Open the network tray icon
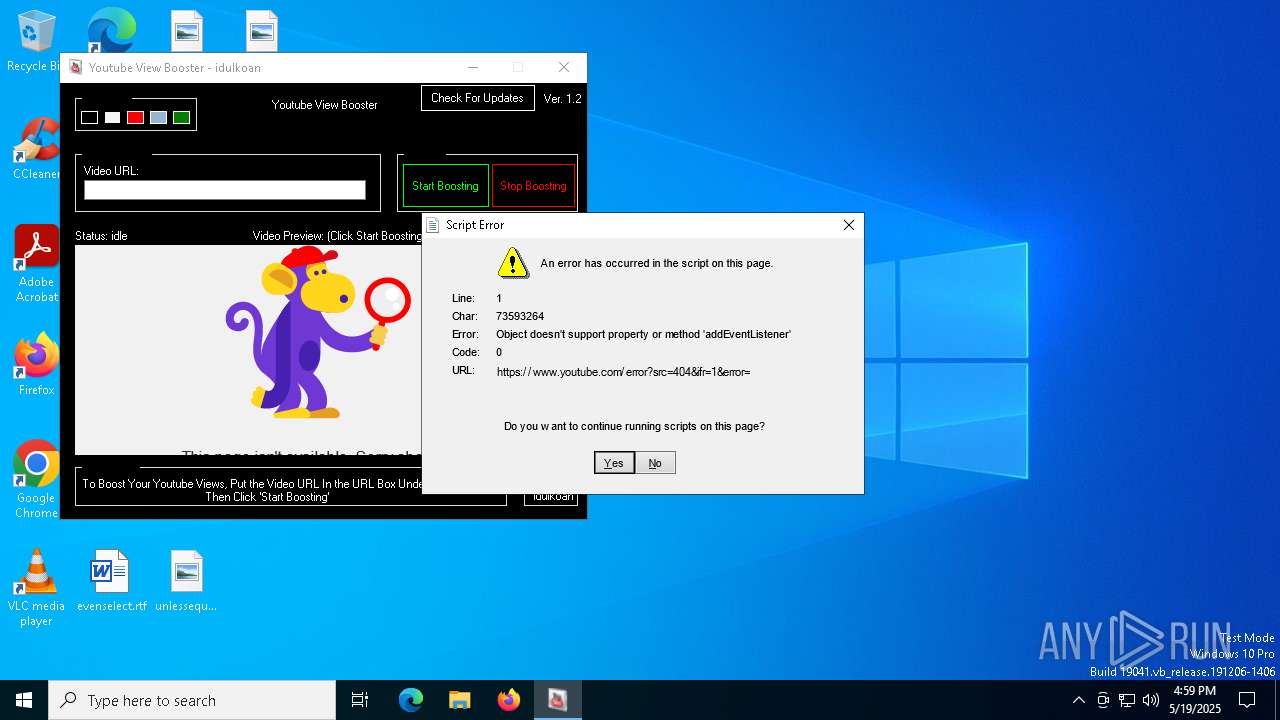The image size is (1280, 720). point(1127,700)
